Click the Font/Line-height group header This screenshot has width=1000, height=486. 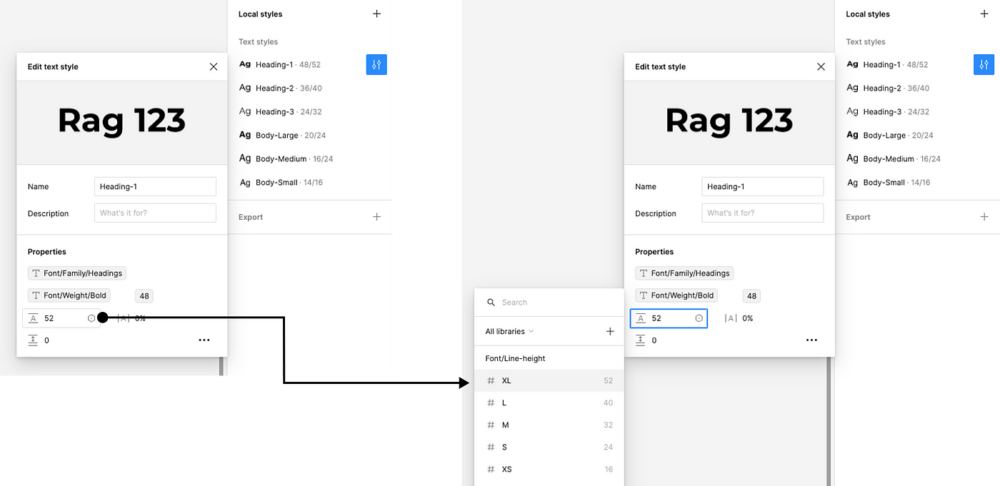point(515,358)
